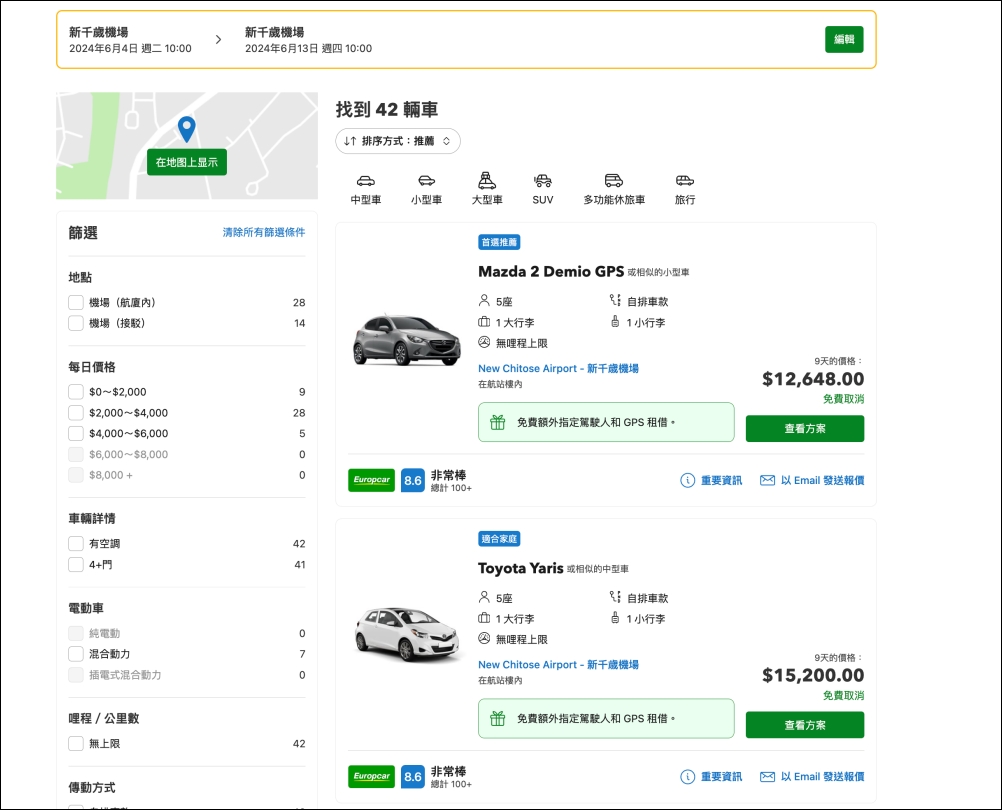Click the 8.6 rating badge on Toyota Yaris card
The image size is (1002, 810).
(413, 777)
